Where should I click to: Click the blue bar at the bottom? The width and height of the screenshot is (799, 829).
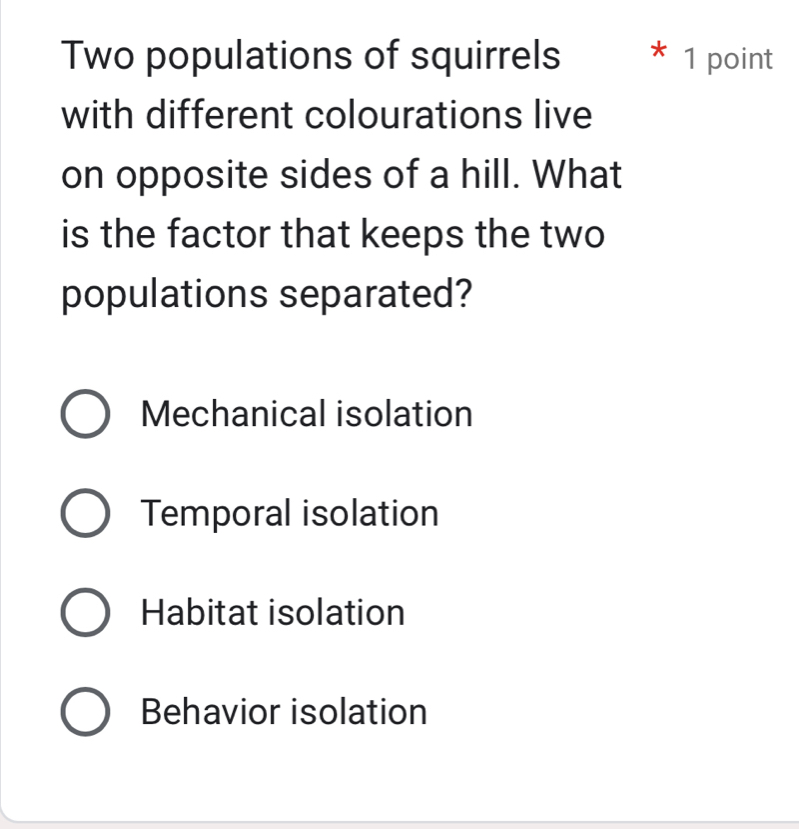(400, 824)
